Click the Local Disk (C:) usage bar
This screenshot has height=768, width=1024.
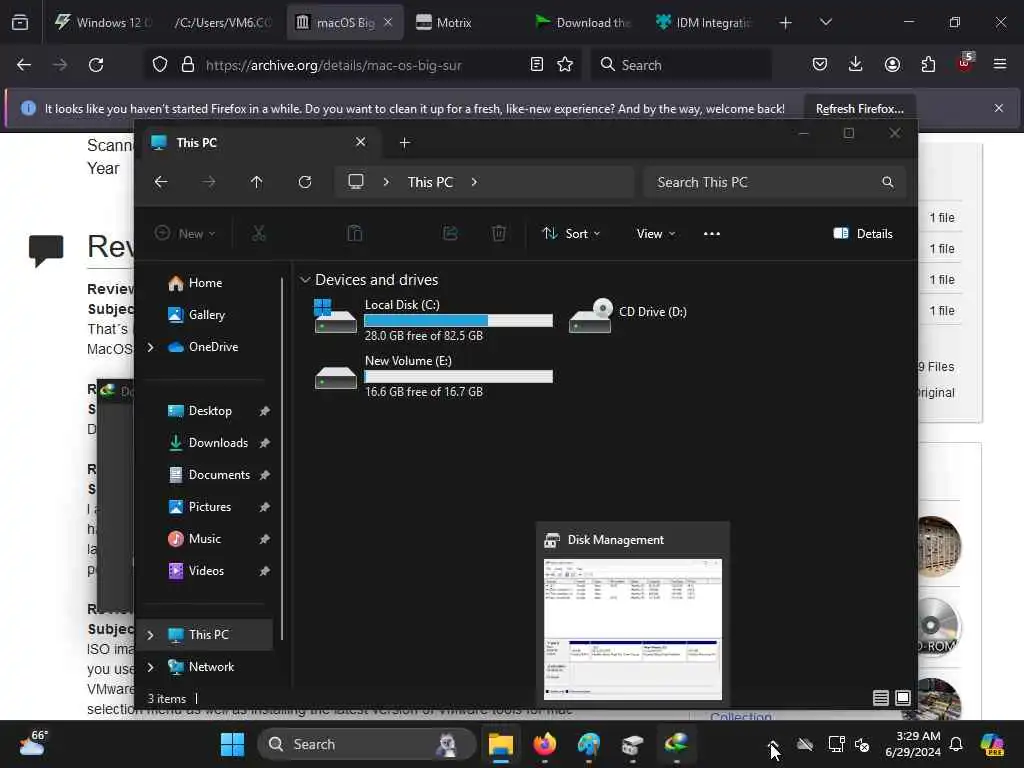click(x=458, y=320)
